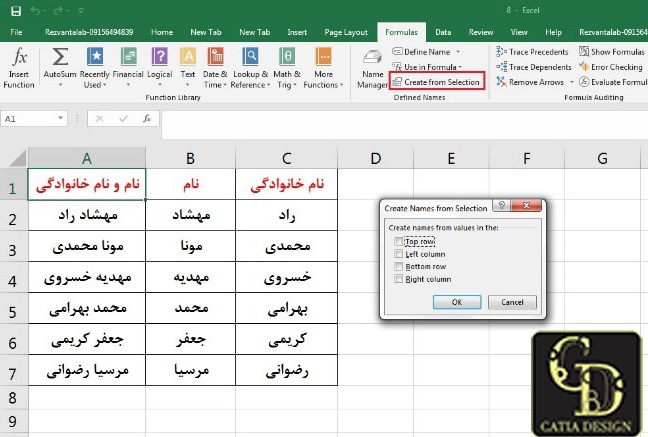This screenshot has width=648, height=437.
Task: Click Define Name button
Action: pos(422,52)
